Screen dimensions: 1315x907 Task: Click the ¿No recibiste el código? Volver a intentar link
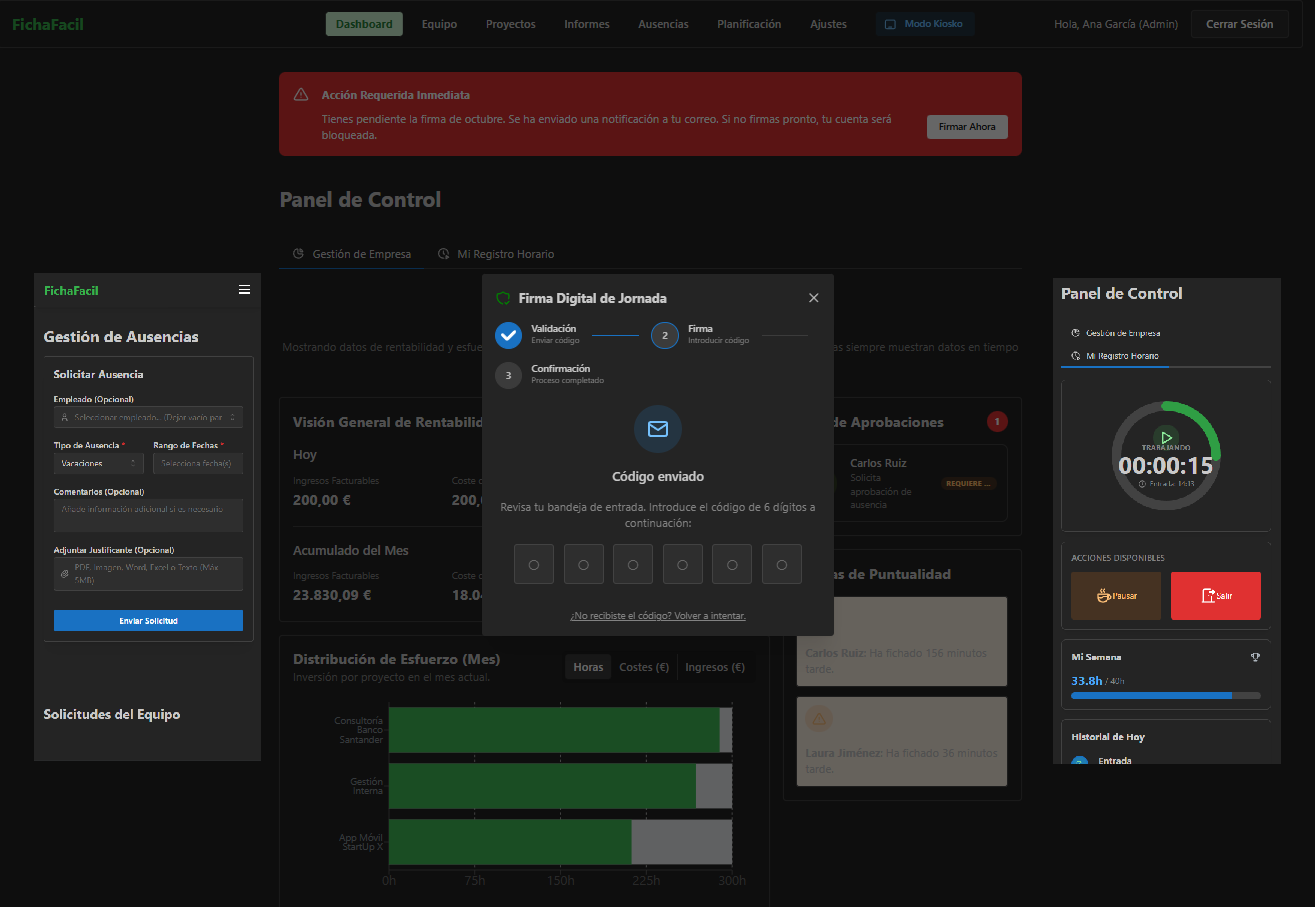[658, 616]
